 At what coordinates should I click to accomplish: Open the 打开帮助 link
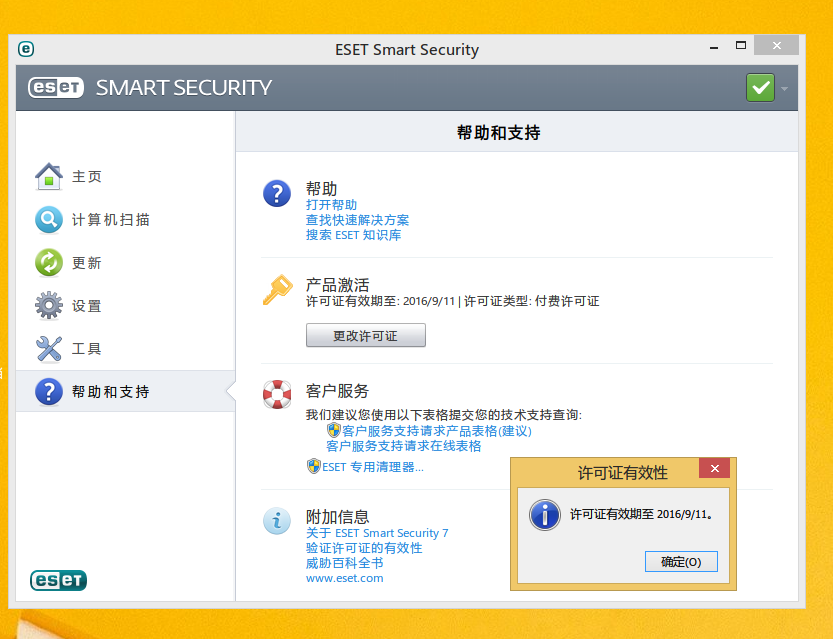pos(331,205)
